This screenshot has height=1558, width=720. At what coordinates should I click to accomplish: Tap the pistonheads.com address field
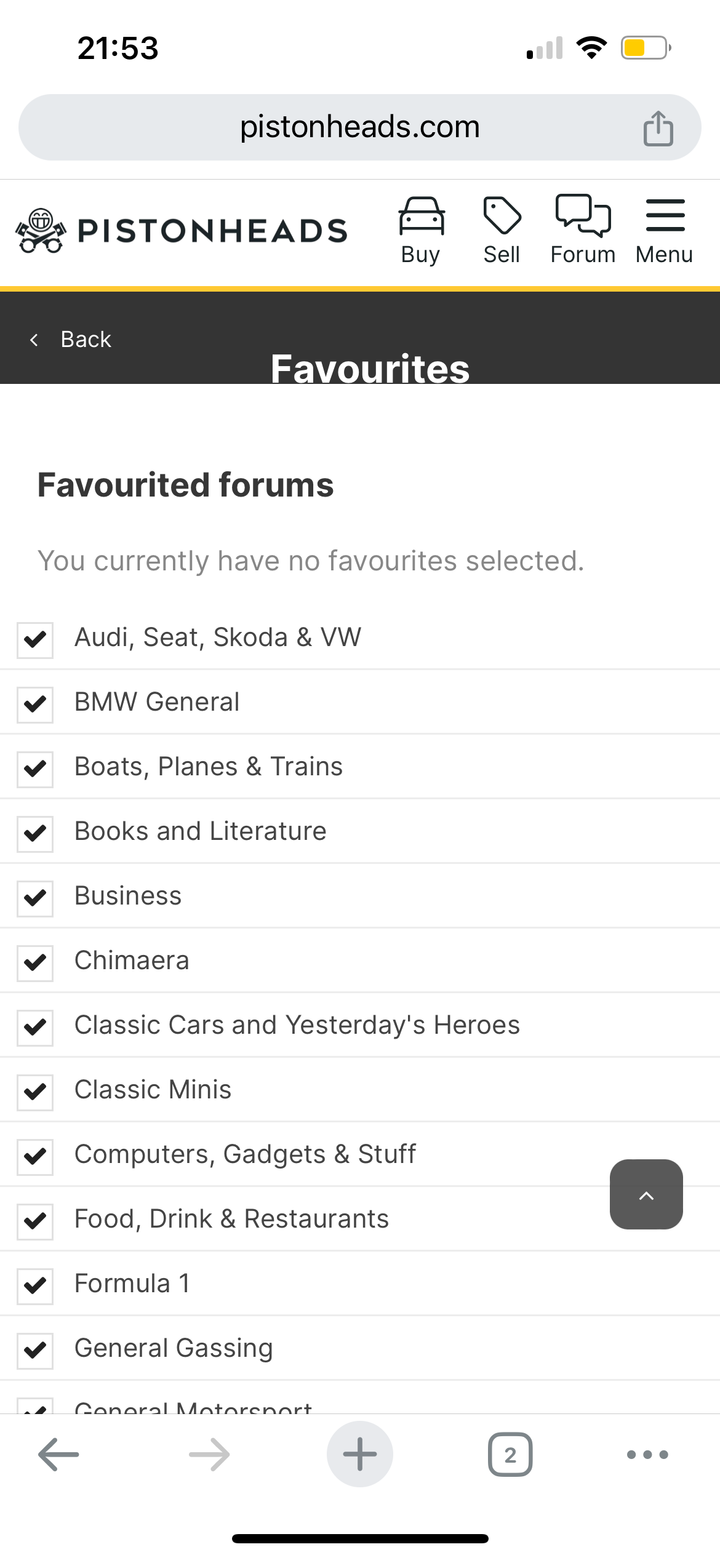(360, 127)
